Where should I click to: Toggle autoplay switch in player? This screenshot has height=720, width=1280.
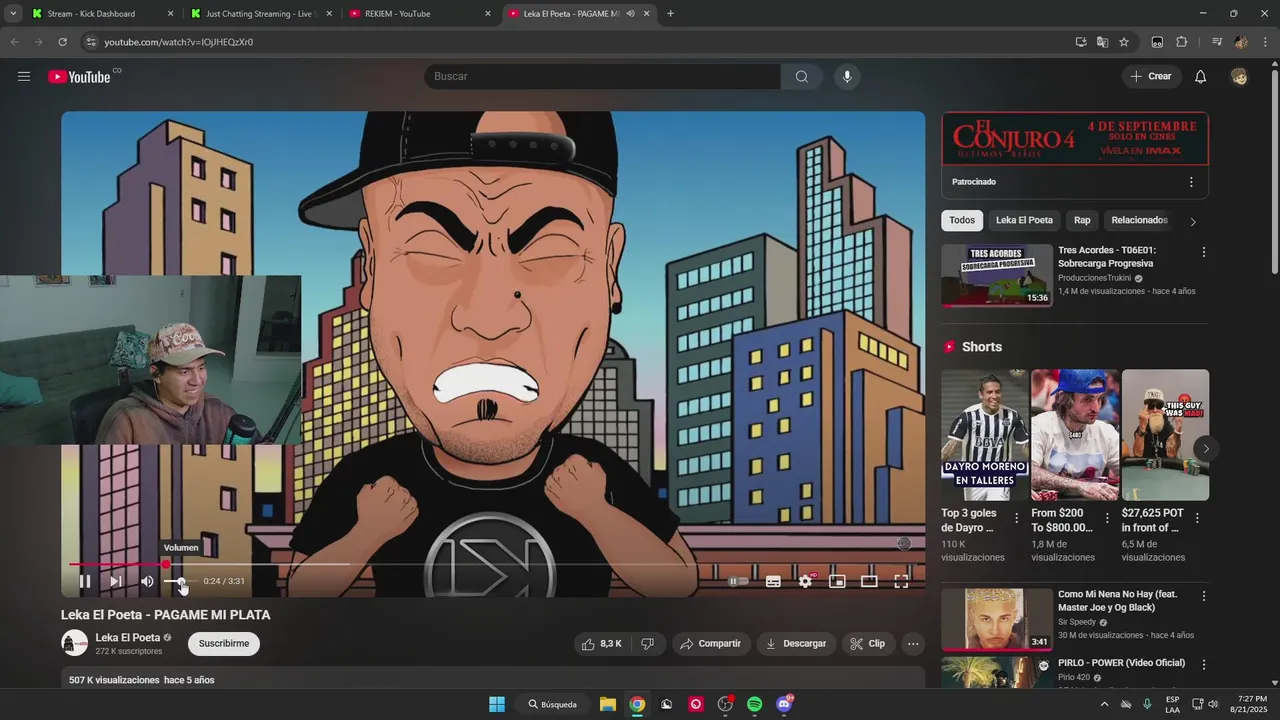(x=738, y=581)
